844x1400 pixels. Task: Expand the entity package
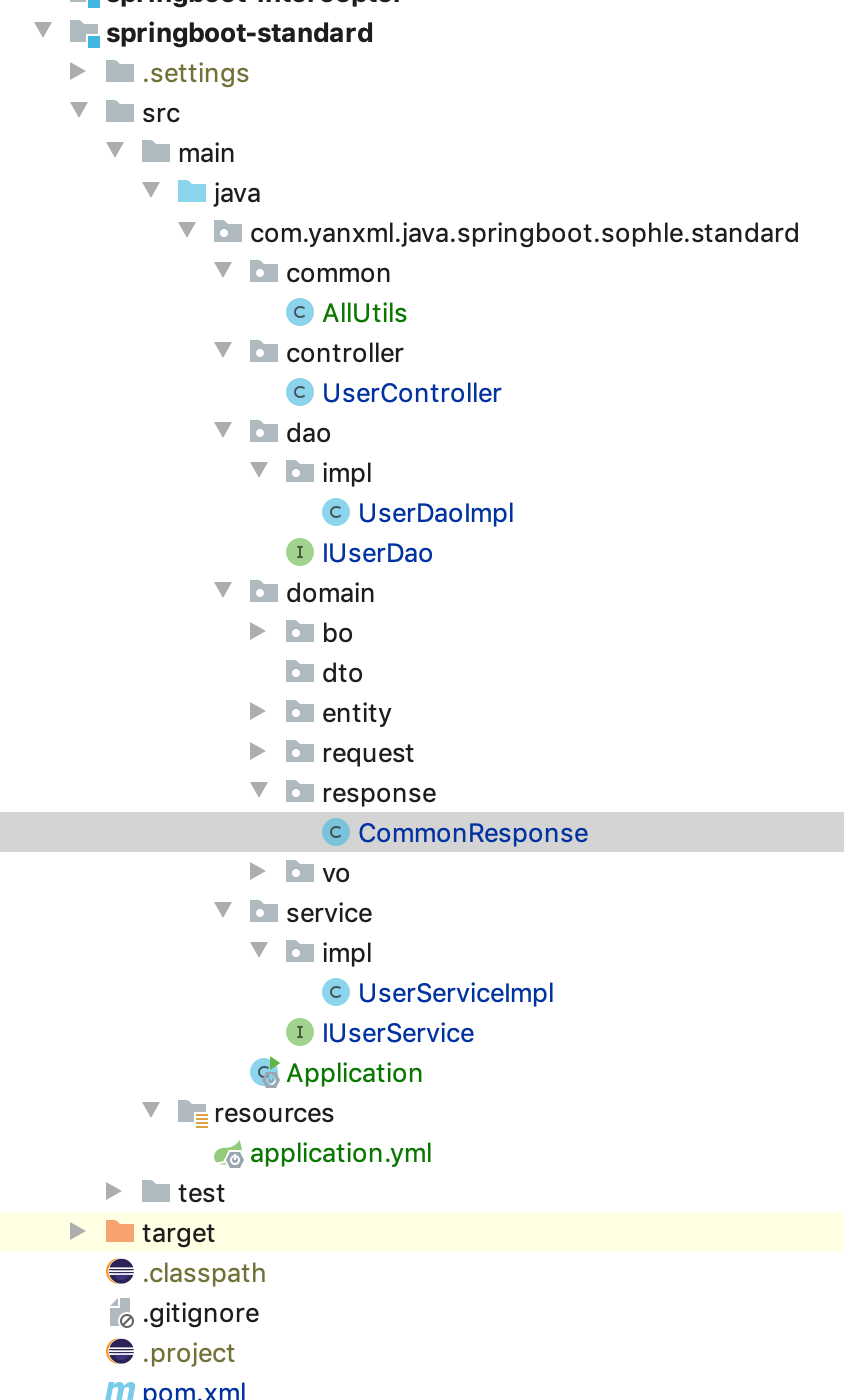(x=258, y=711)
